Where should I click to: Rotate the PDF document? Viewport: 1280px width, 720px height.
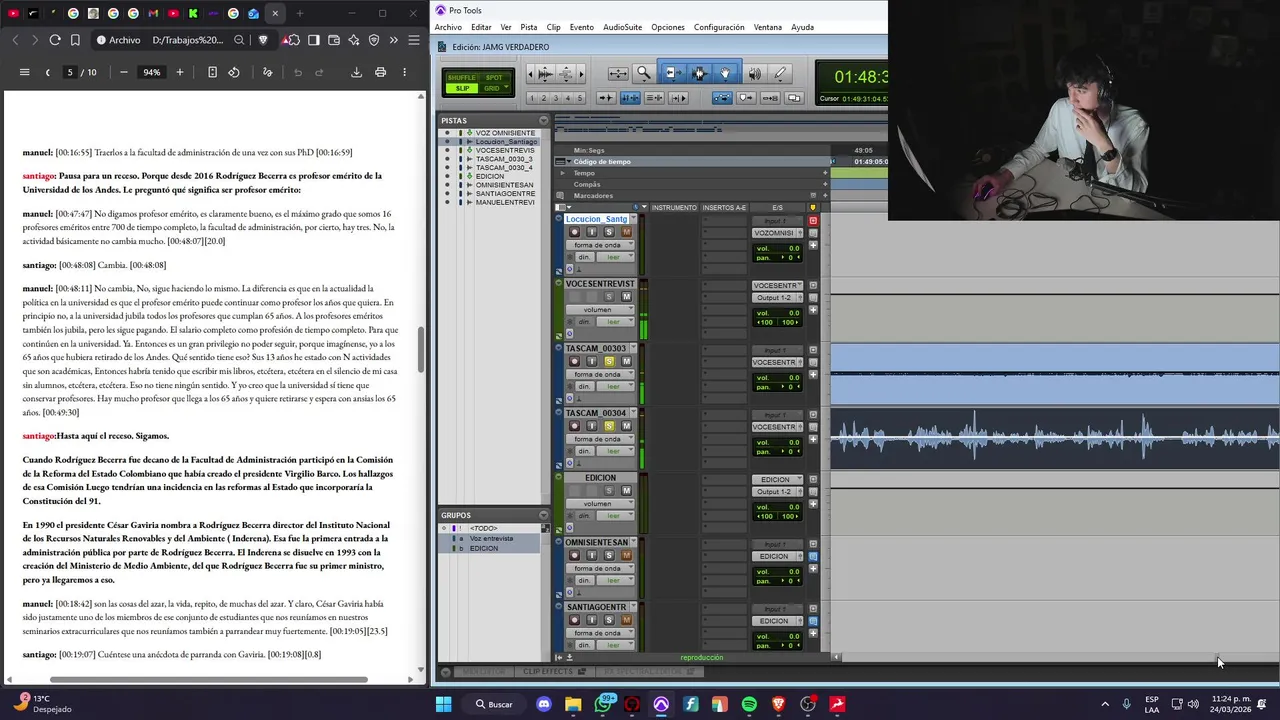233,72
